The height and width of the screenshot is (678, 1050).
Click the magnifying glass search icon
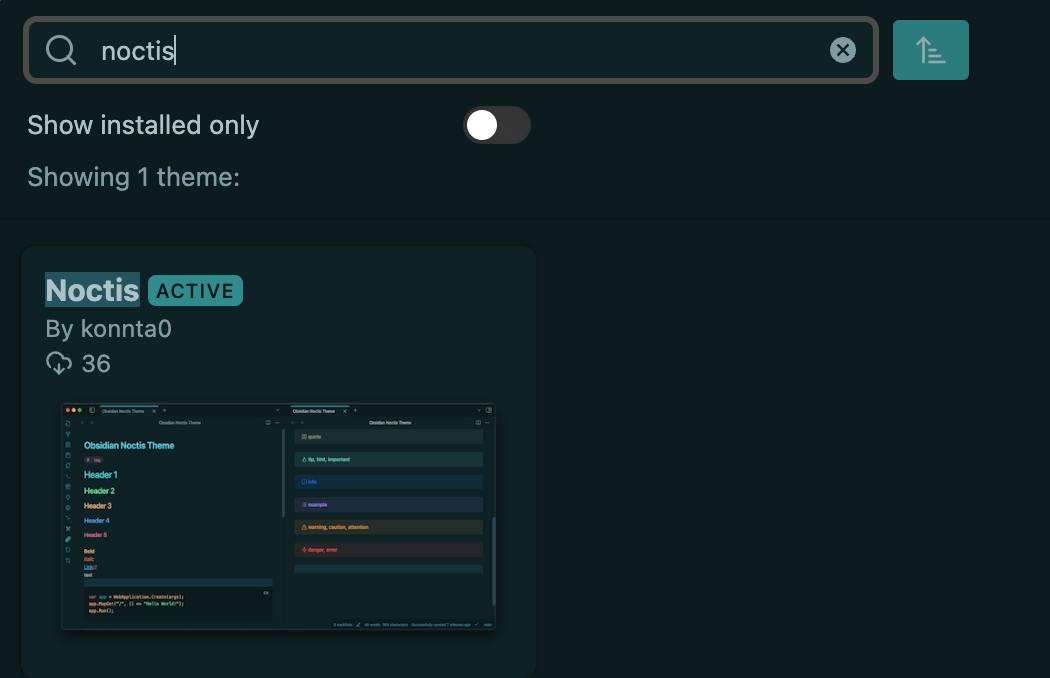coord(61,50)
